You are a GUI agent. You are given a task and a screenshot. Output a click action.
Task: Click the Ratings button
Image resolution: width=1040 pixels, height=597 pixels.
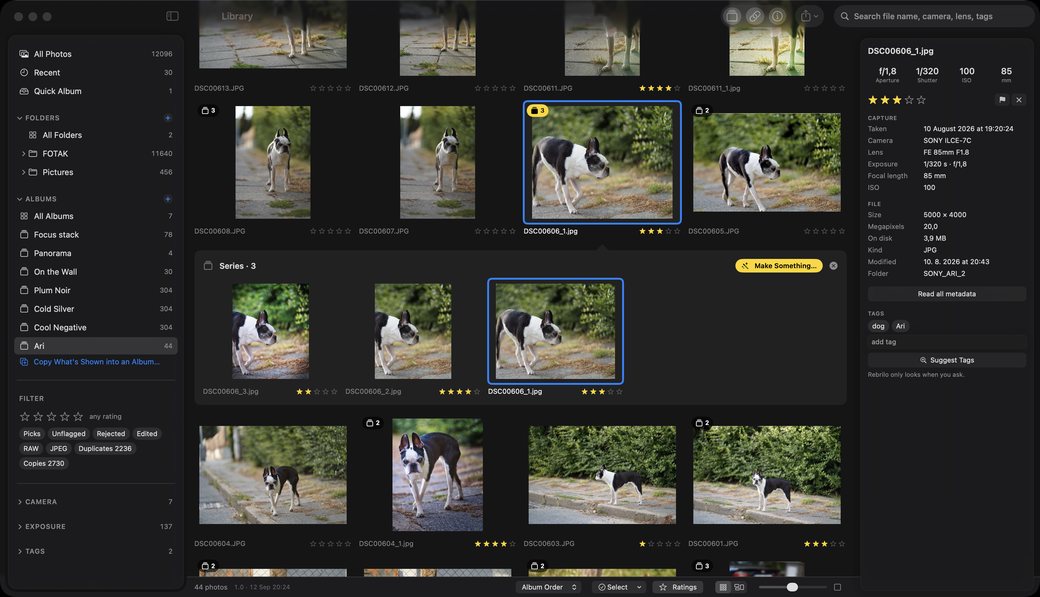[678, 587]
